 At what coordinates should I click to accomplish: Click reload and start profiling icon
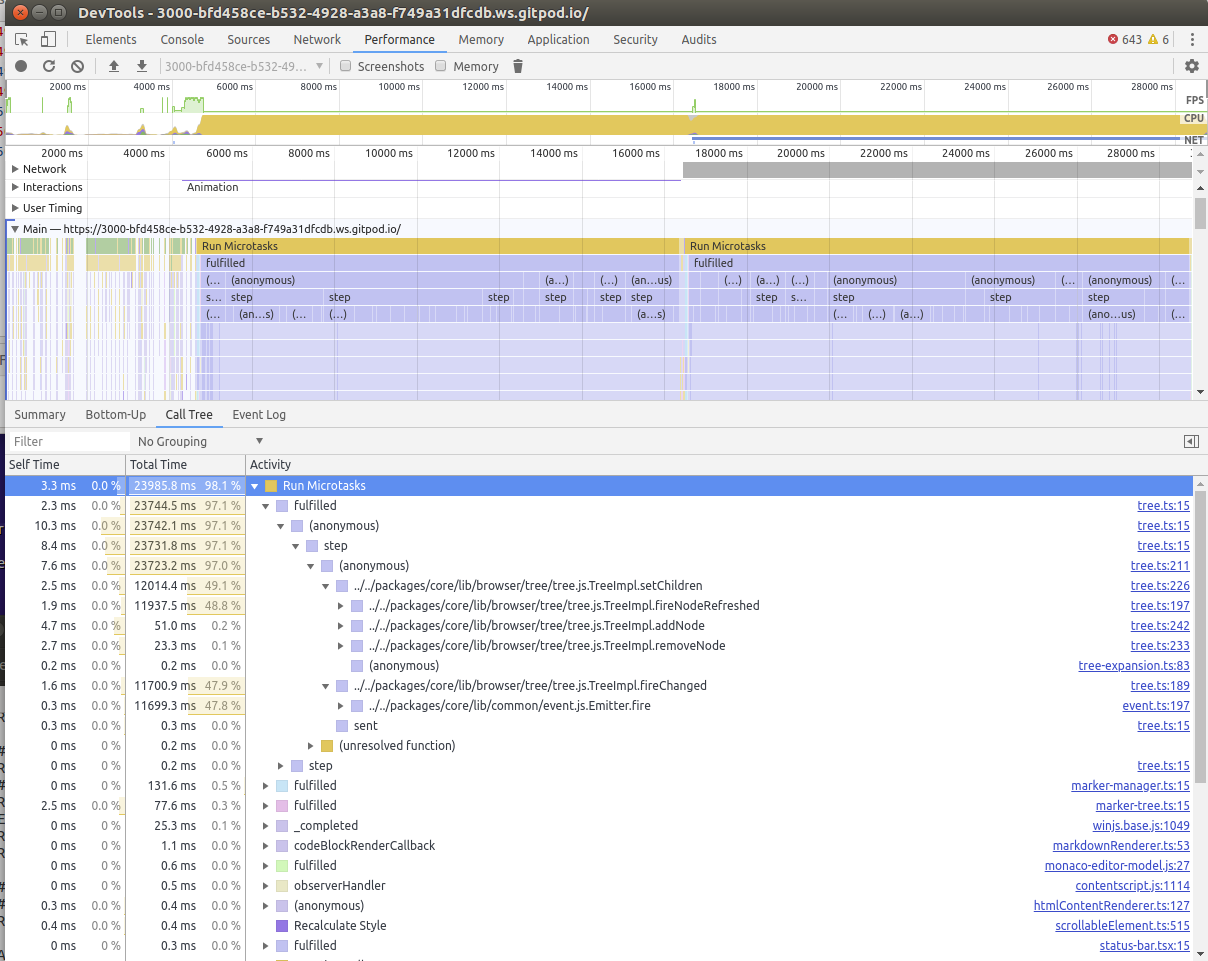click(49, 66)
